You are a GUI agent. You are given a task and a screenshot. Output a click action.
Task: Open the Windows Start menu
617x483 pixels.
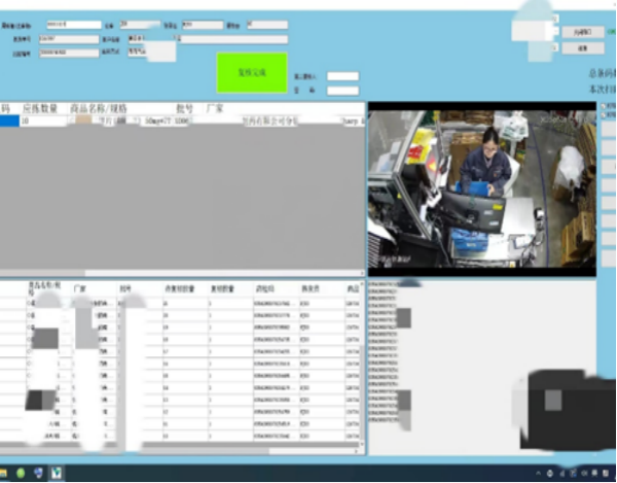[x=4, y=472]
